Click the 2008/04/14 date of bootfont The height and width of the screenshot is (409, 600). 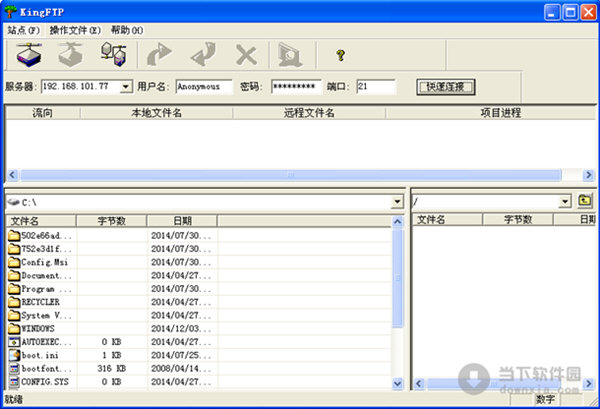pyautogui.click(x=181, y=368)
